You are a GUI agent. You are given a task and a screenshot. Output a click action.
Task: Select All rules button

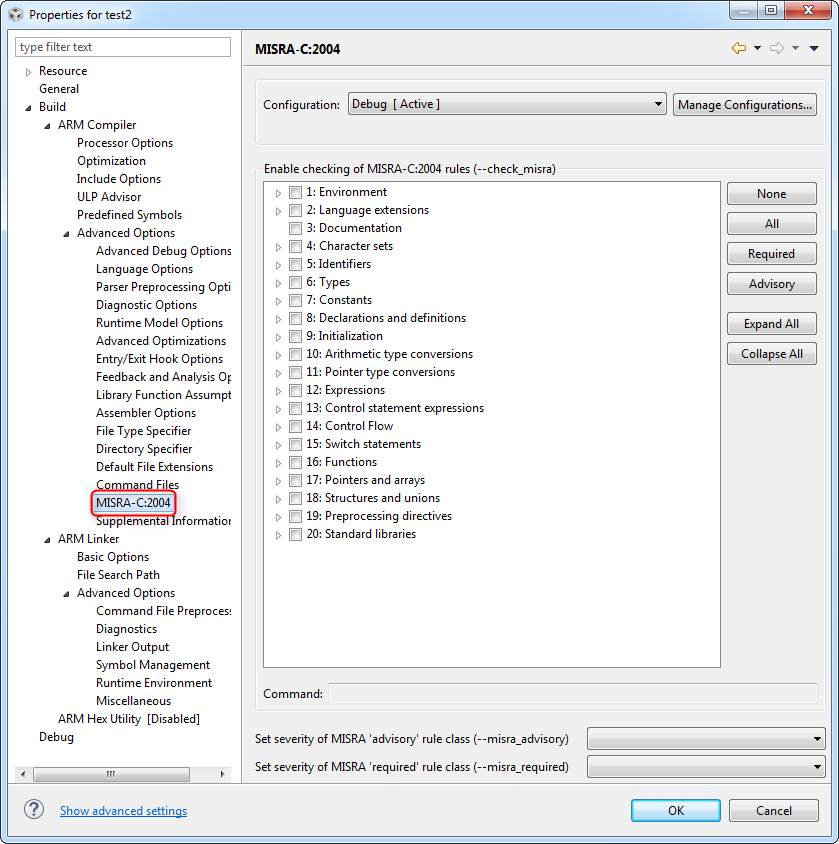pyautogui.click(x=771, y=224)
